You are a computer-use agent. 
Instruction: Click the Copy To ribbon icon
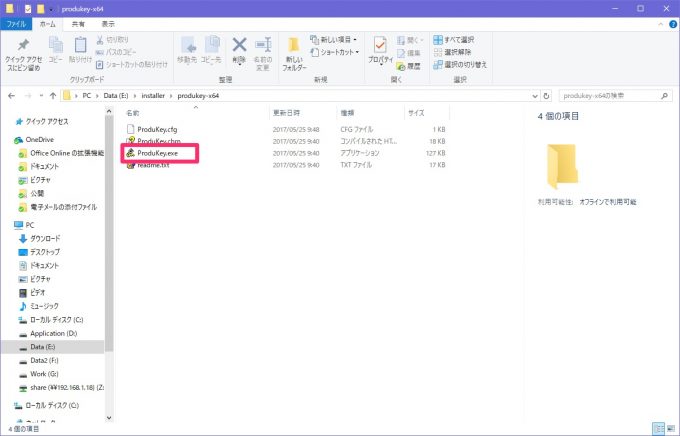point(211,50)
